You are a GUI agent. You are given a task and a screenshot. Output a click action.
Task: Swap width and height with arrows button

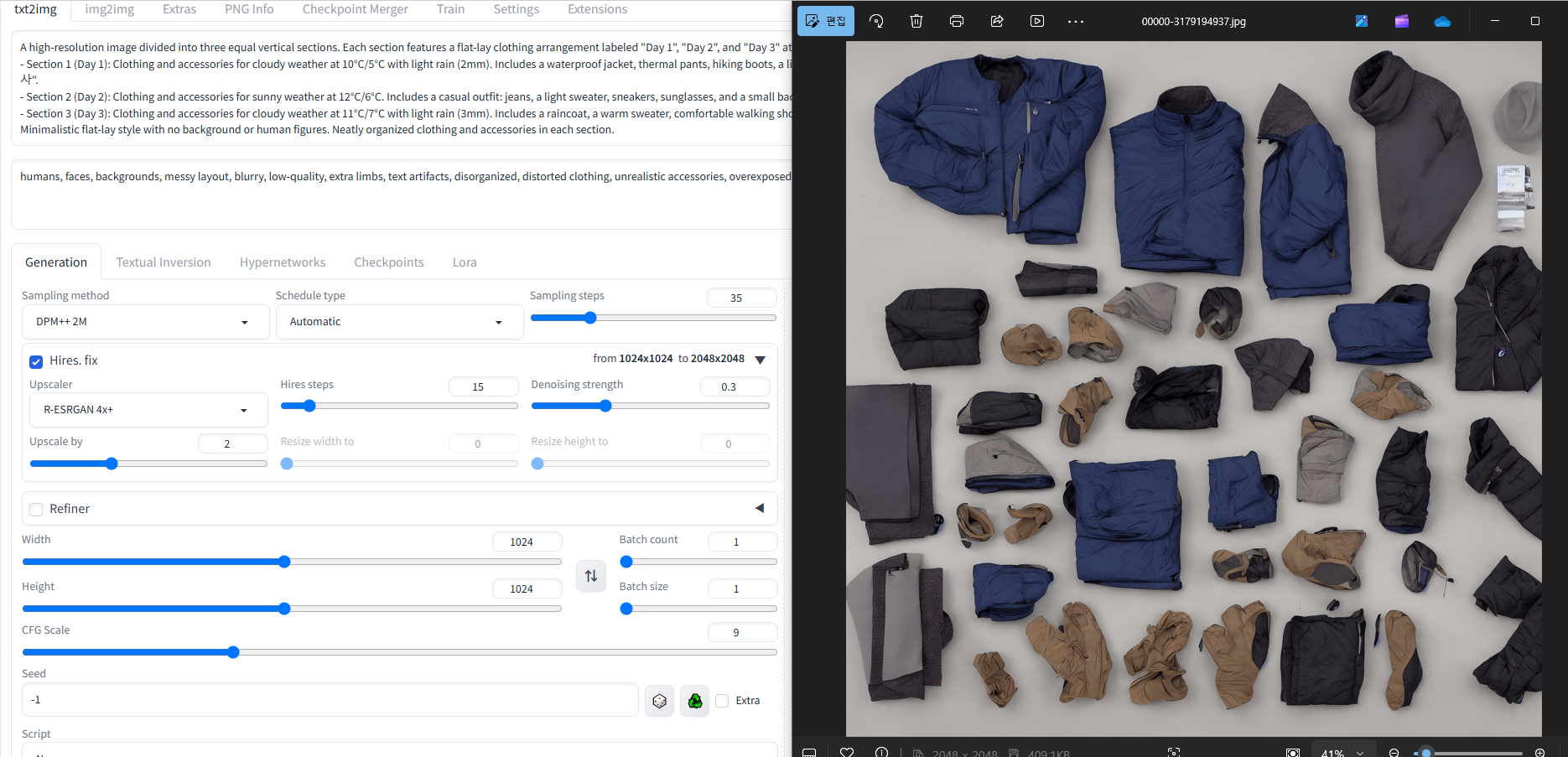[x=591, y=575]
